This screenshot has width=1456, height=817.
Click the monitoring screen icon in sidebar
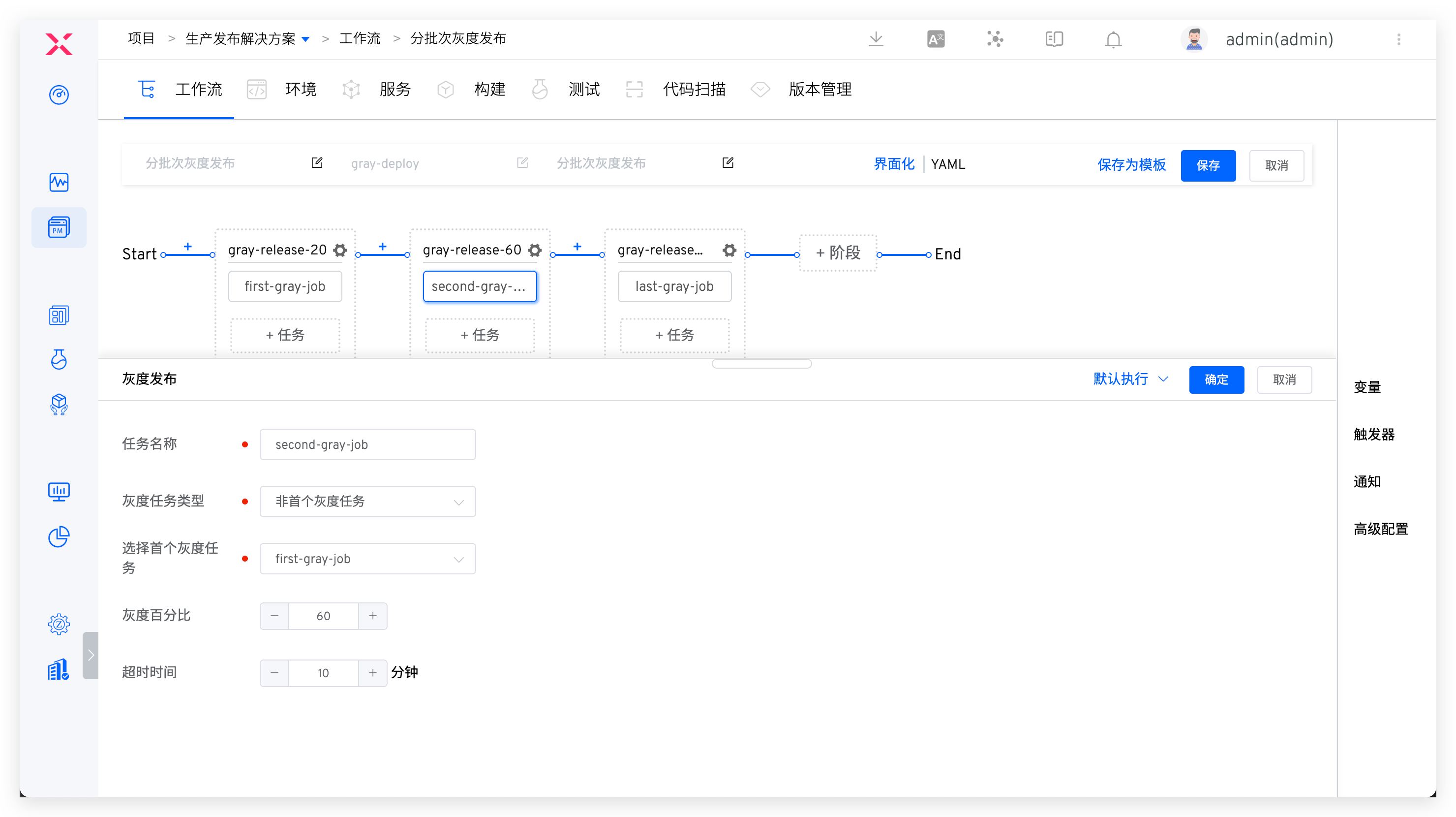pos(59,491)
